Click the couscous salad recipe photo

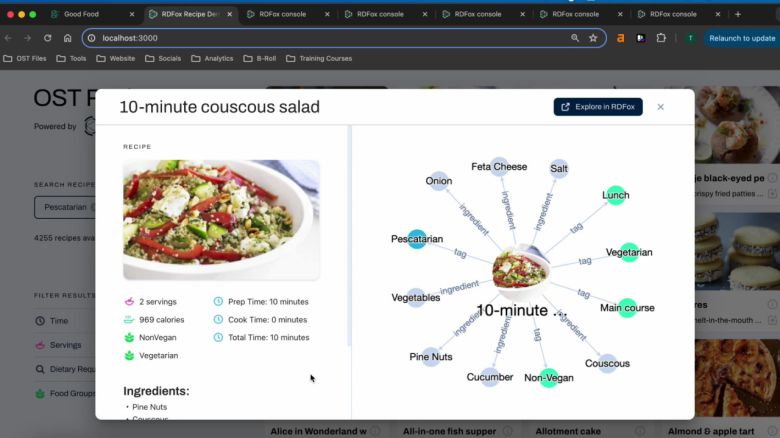(221, 219)
